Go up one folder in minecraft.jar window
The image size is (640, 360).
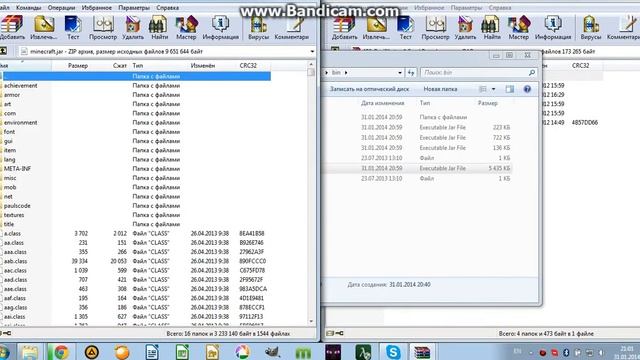[x=3, y=51]
